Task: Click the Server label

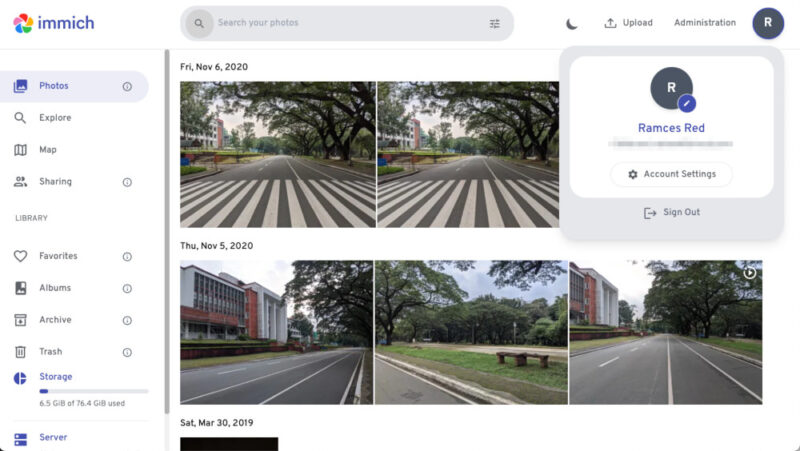Action: (53, 437)
